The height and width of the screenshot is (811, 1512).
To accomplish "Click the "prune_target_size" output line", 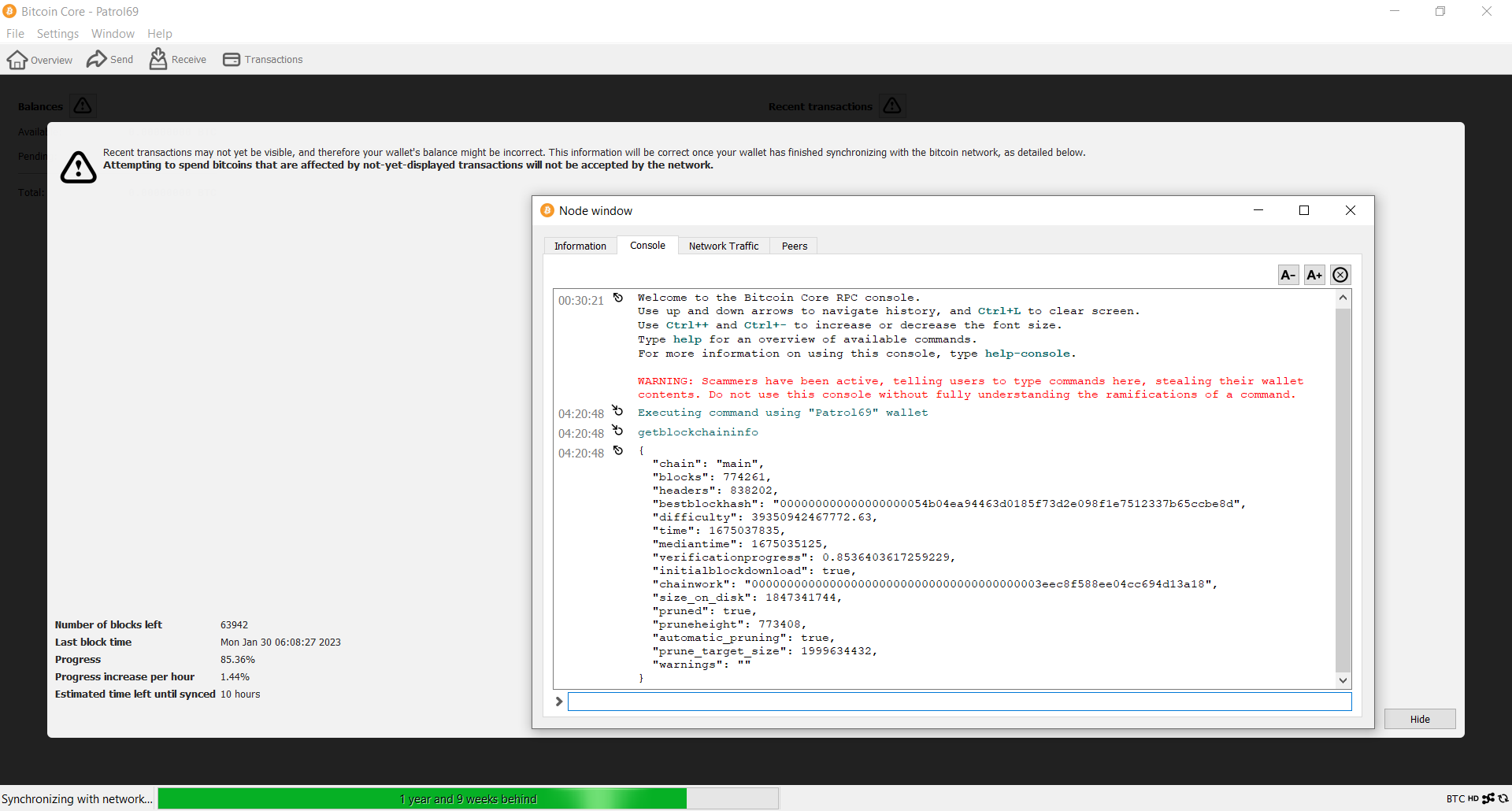I will click(764, 651).
